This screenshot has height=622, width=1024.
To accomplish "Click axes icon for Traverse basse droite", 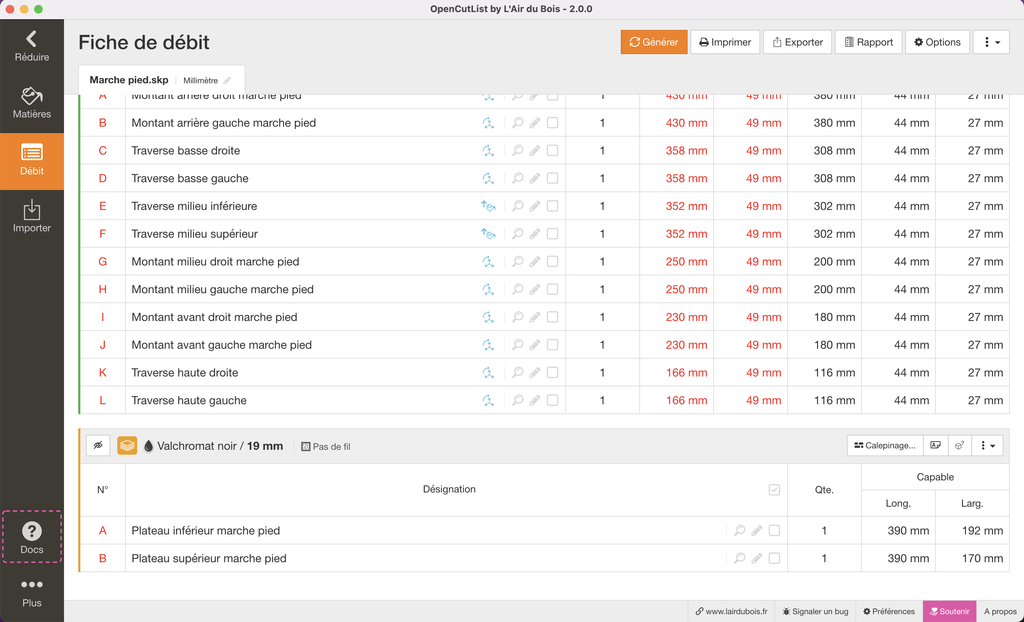I will pyautogui.click(x=488, y=150).
